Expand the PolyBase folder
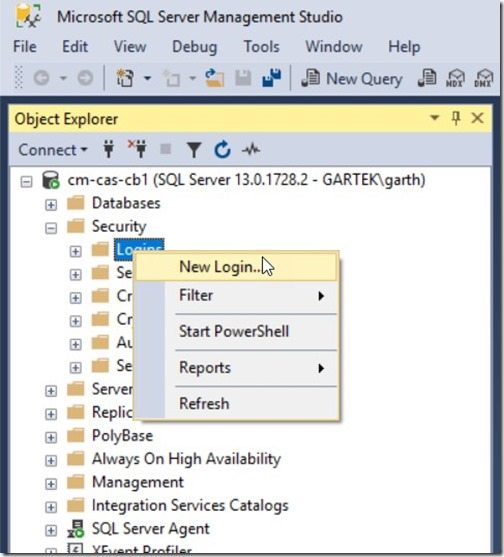504x557 pixels. coord(51,437)
